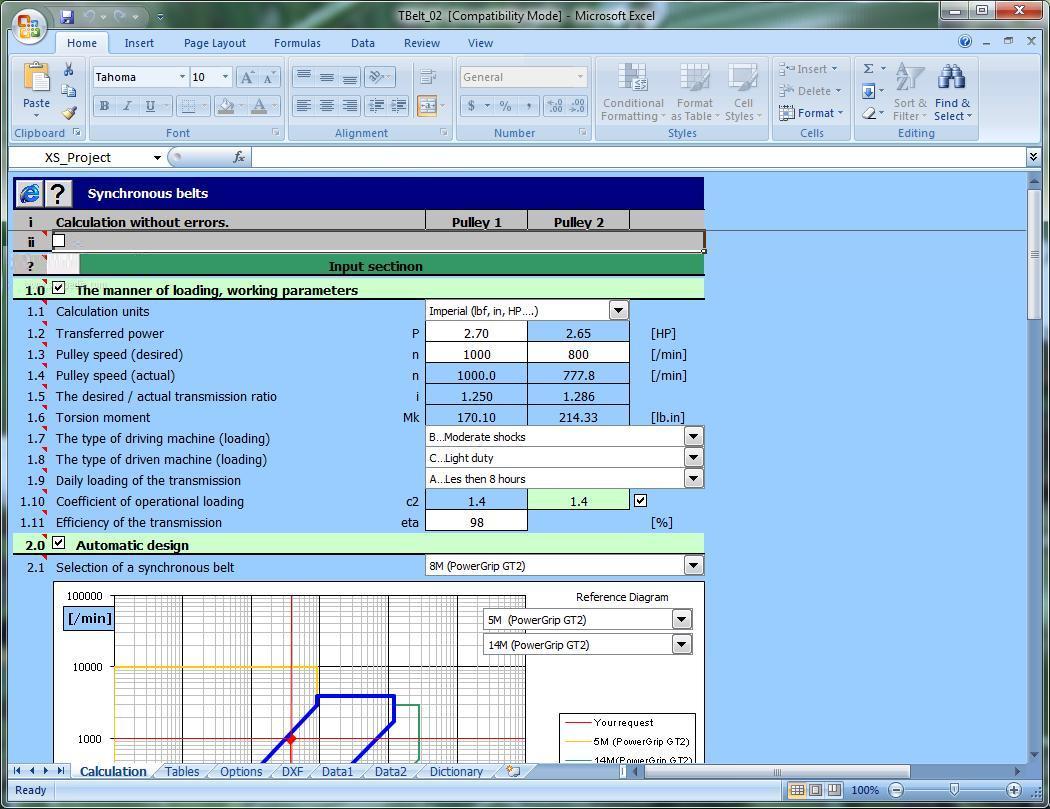Open Calculation units dropdown

tap(619, 310)
